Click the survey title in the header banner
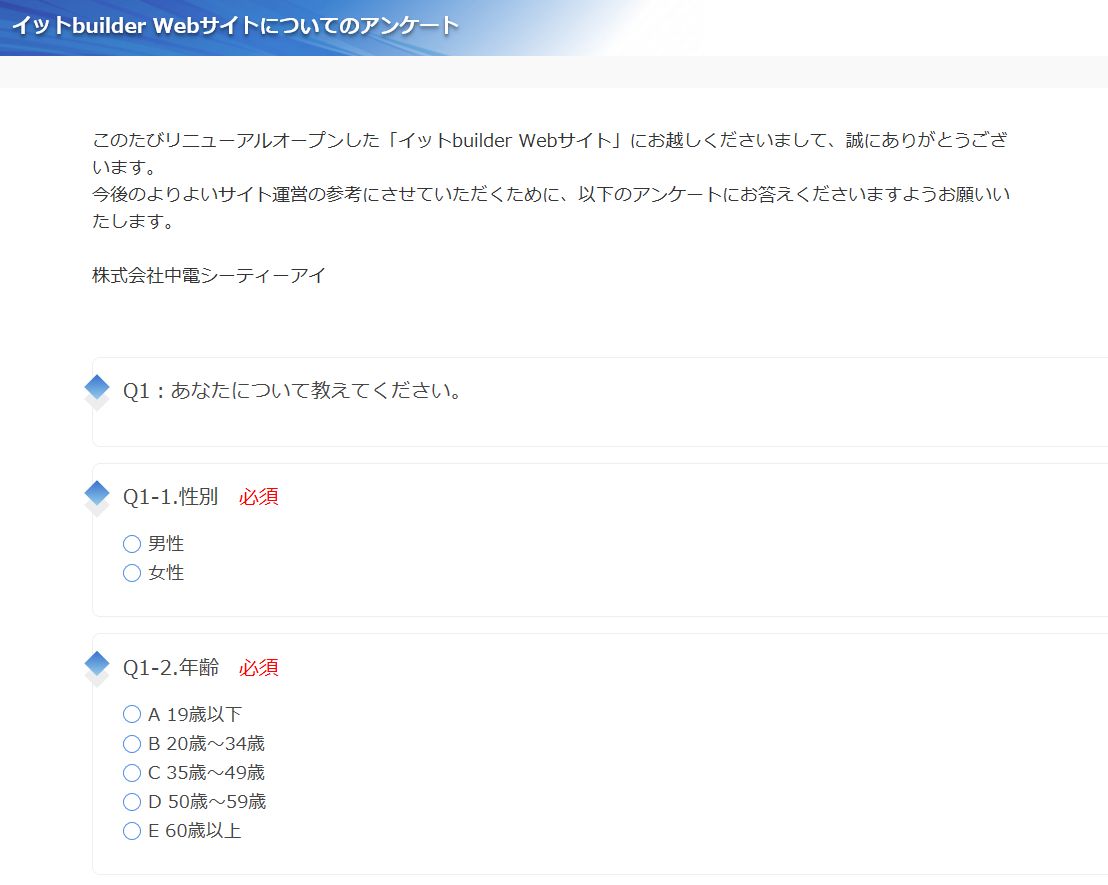This screenshot has width=1108, height=885. (x=235, y=26)
